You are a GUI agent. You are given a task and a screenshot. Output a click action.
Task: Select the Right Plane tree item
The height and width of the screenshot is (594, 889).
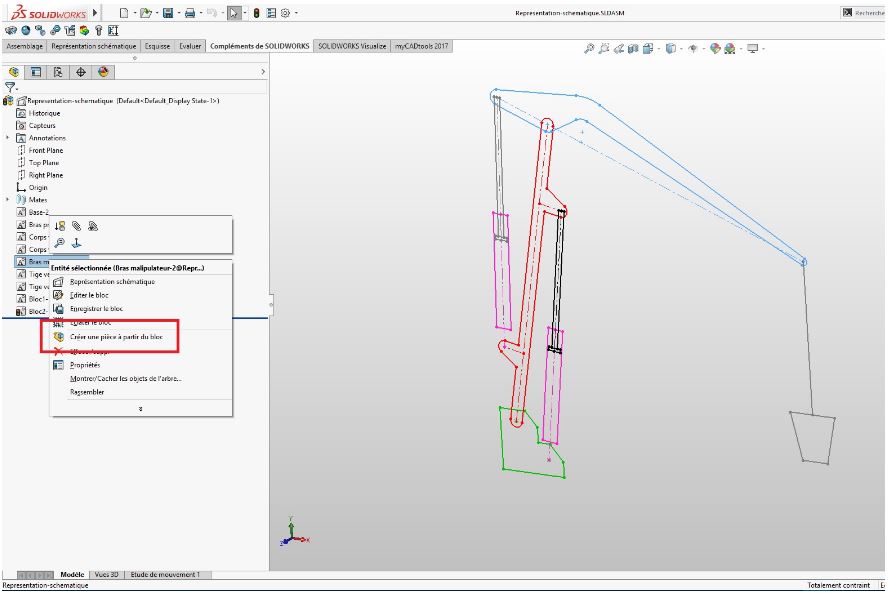[x=40, y=175]
